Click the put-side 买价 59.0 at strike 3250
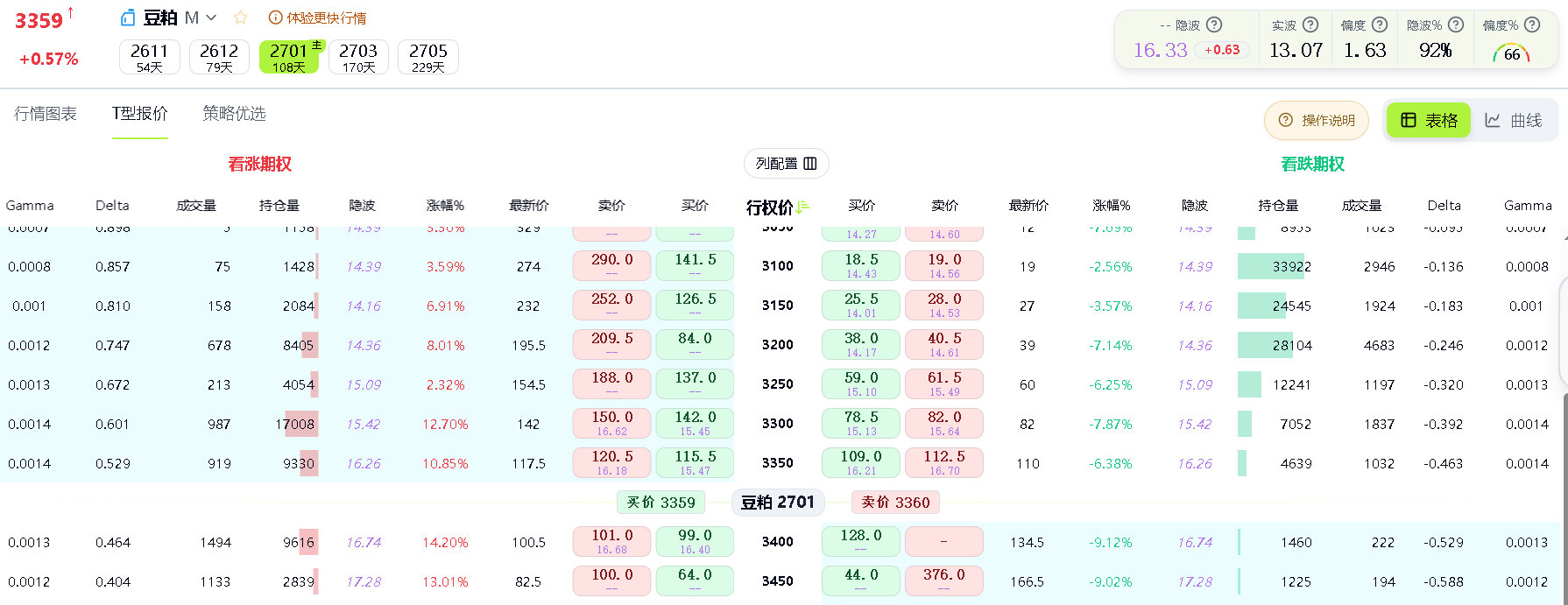 pos(861,383)
